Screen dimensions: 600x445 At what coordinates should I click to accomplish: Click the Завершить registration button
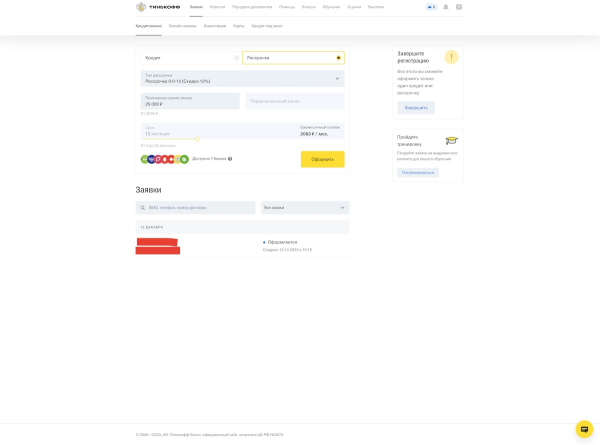point(415,107)
